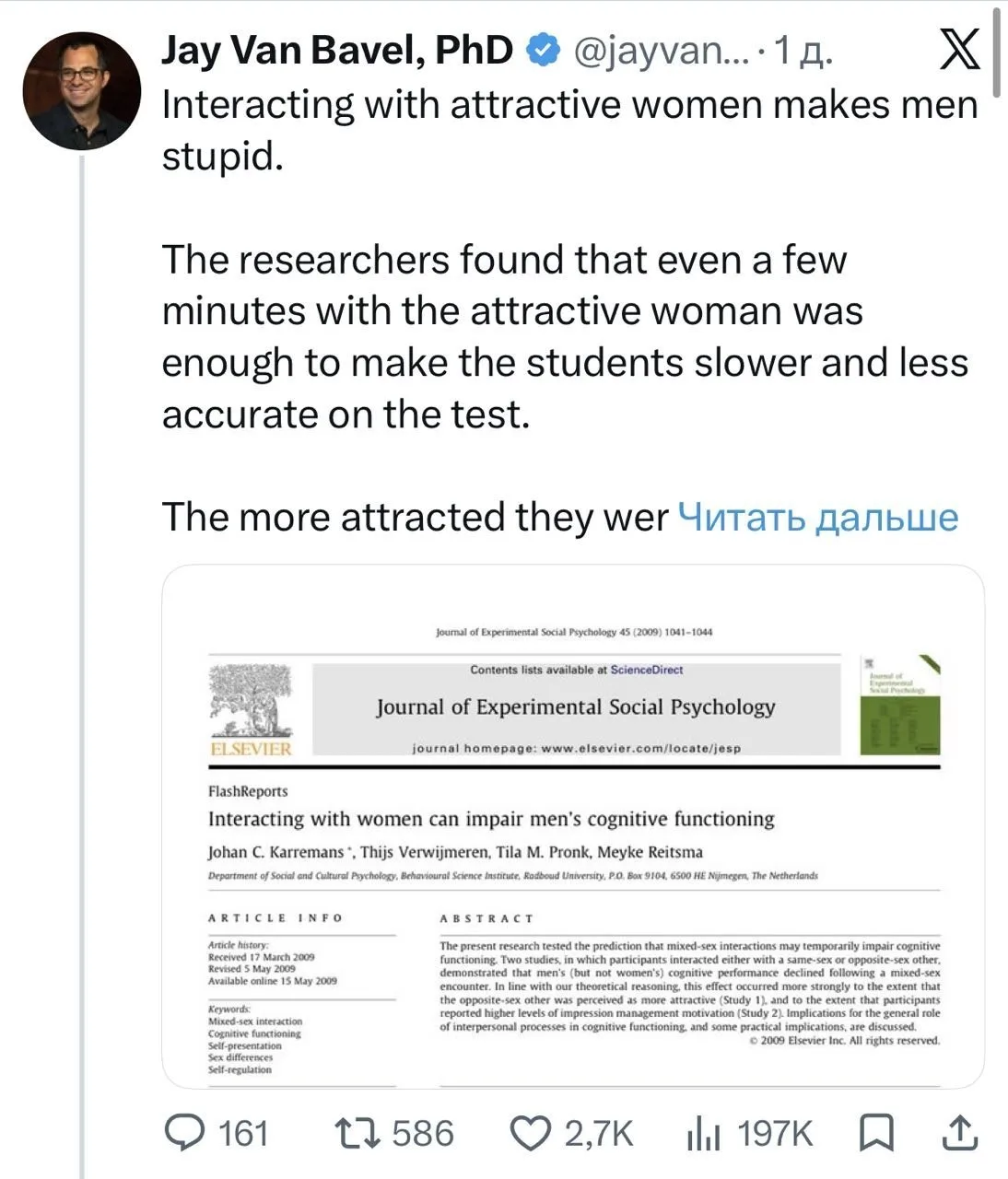Open Jay Van Bavel, PhD display name

click(x=337, y=51)
